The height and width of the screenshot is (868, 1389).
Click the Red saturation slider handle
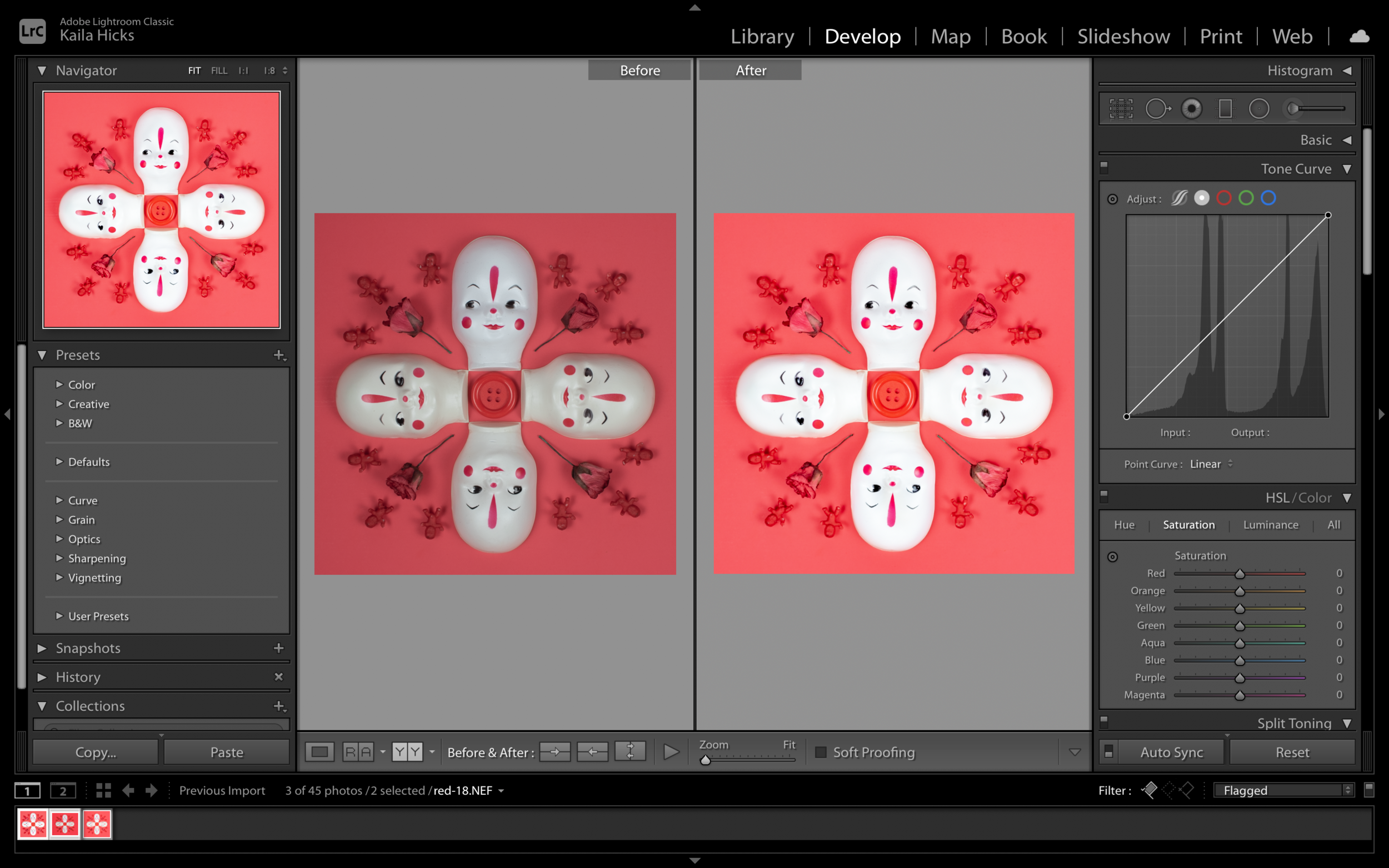click(1240, 574)
